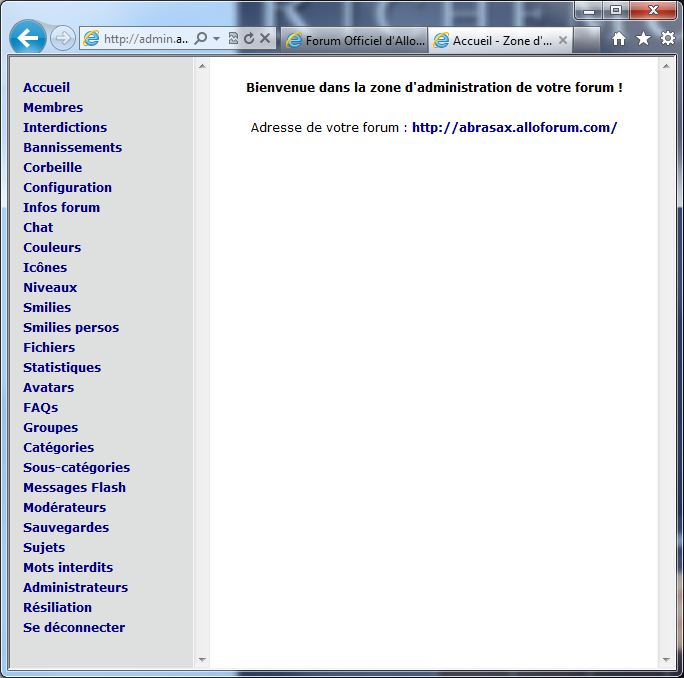Go to the Configuration section
The image size is (684, 678).
(x=67, y=187)
